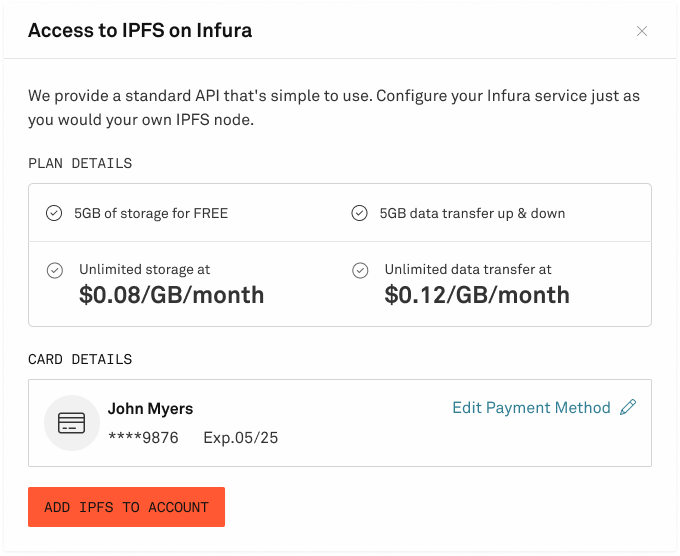680x556 pixels.
Task: Click checkmark icon beside Unlimited data transfer
Action: pos(360,270)
